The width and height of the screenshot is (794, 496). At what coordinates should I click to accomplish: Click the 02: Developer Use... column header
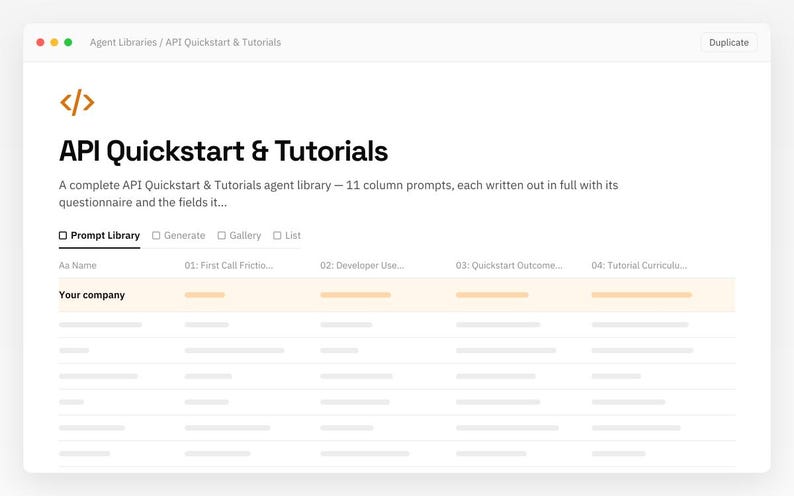tap(362, 265)
